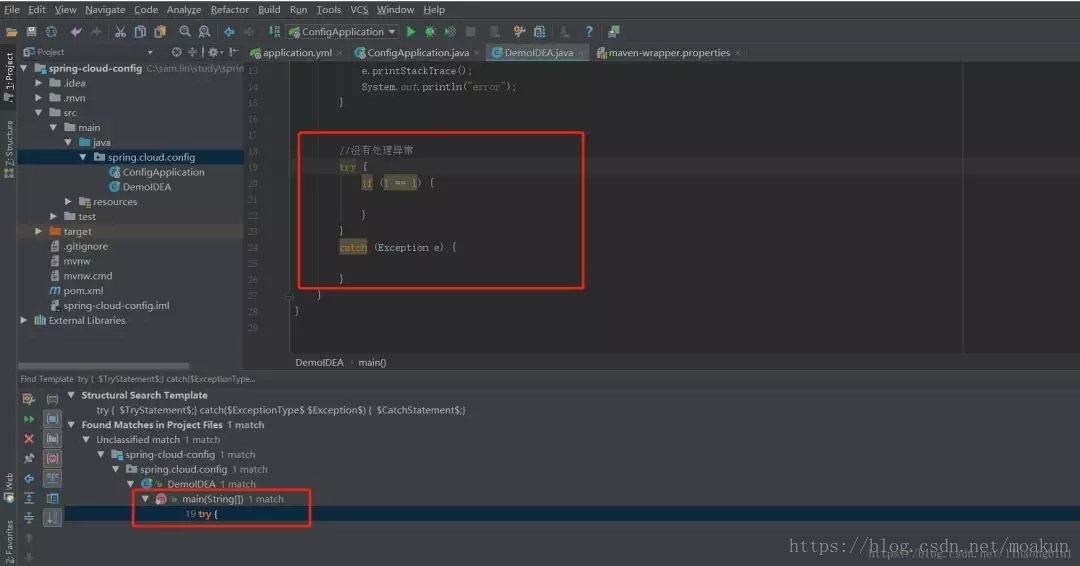The image size is (1080, 566).
Task: Click Collapse All icon in Find panel
Action: 29,518
